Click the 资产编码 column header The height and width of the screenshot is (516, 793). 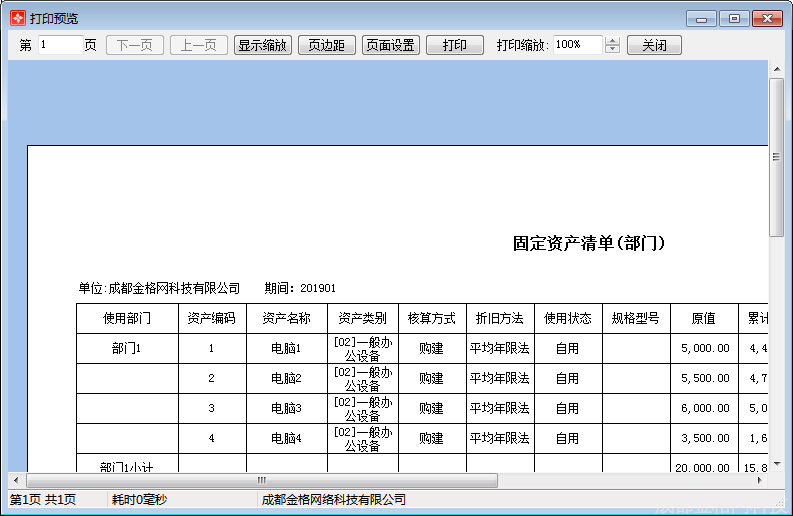(x=212, y=319)
